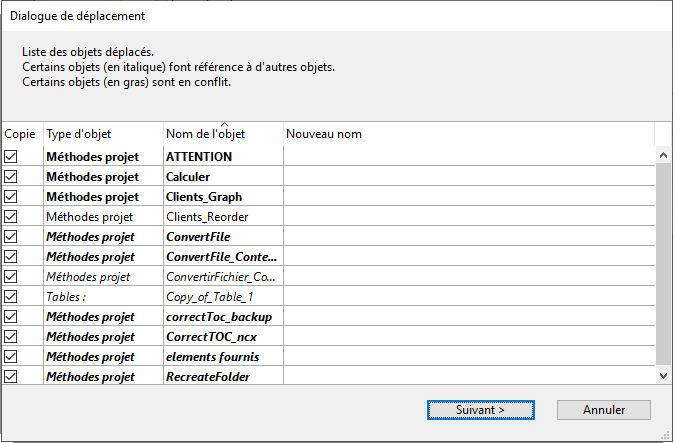Toggle copy checkbox for Copy_of_Table_1
The image size is (674, 443).
tap(11, 297)
